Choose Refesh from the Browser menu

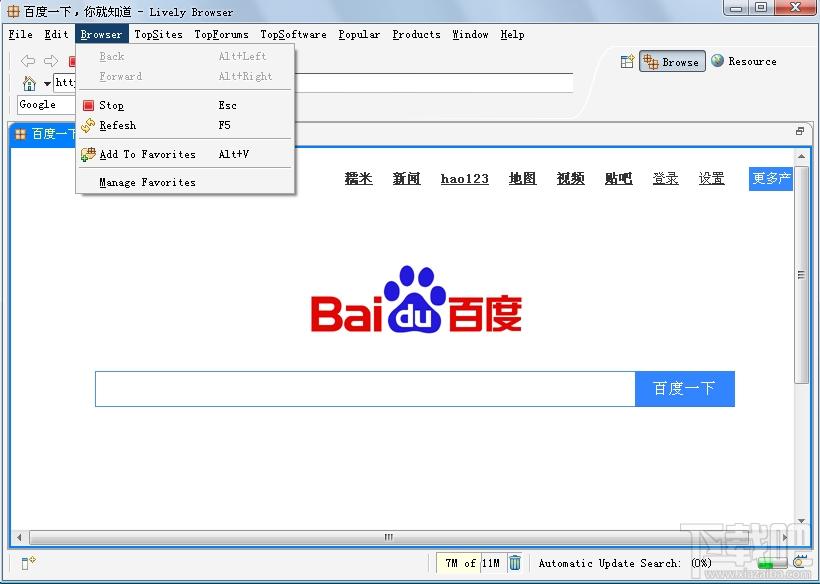[x=186, y=125]
